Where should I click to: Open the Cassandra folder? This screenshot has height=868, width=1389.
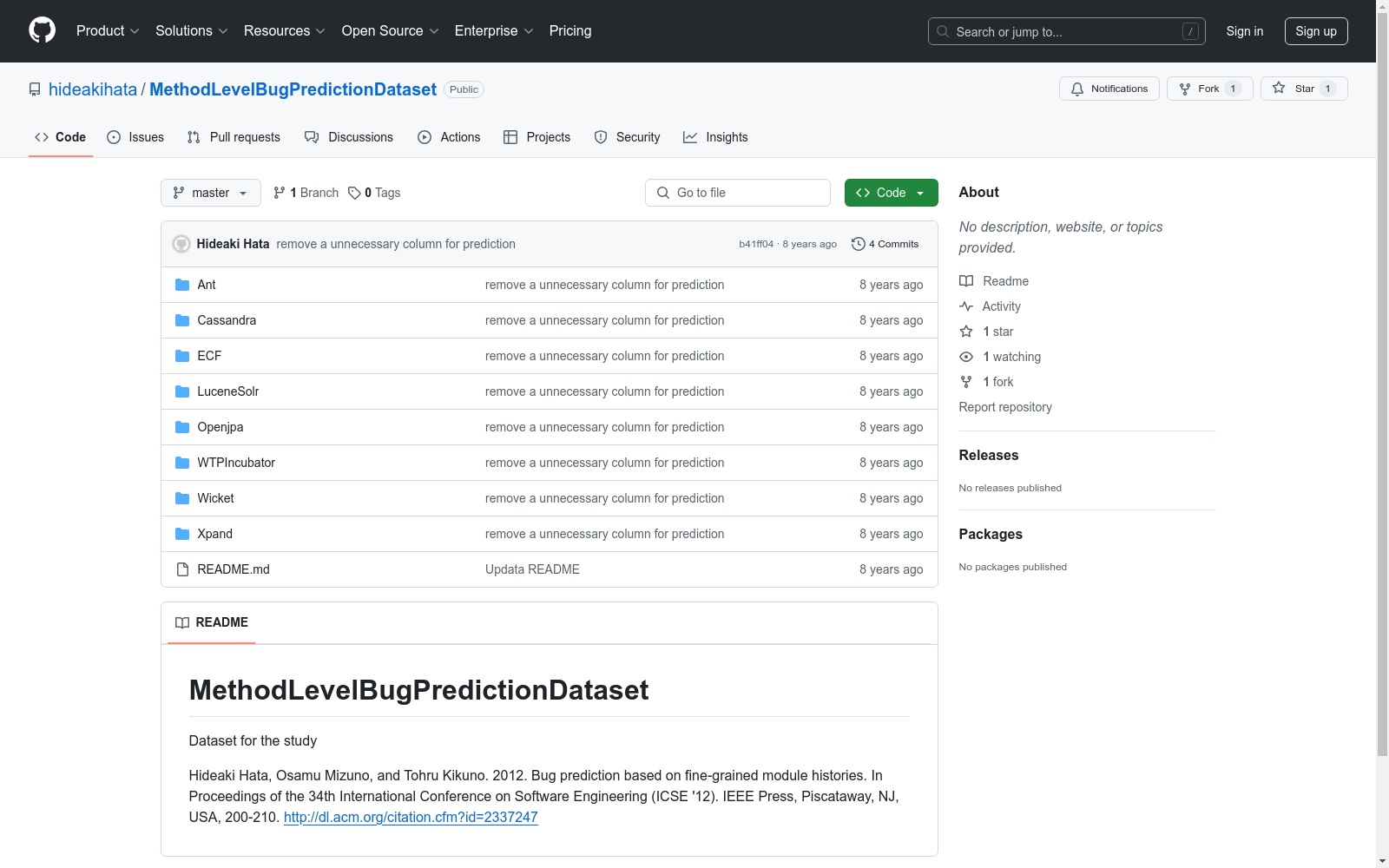tap(227, 320)
